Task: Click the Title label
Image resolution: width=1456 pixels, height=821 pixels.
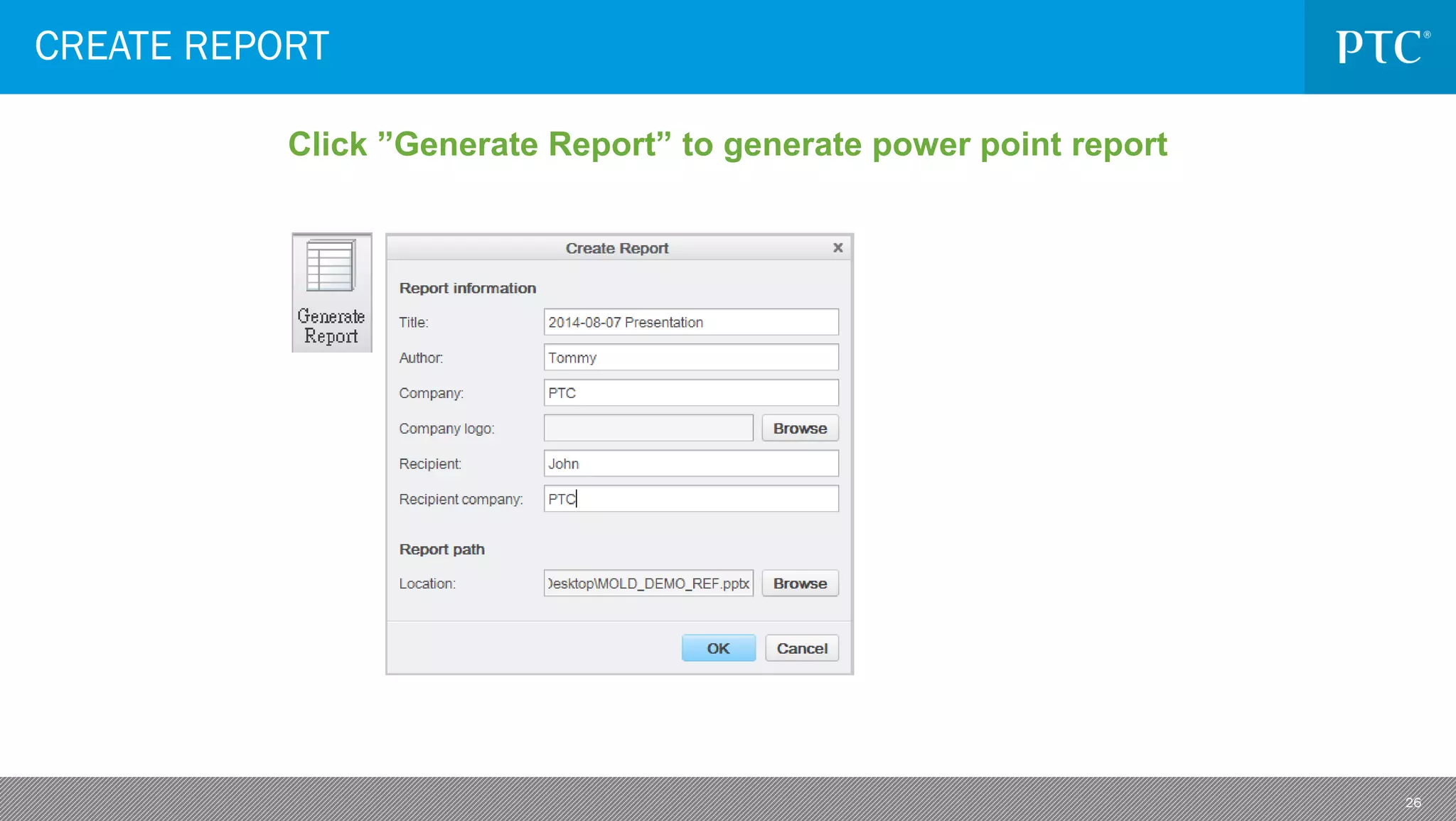Action: click(414, 322)
